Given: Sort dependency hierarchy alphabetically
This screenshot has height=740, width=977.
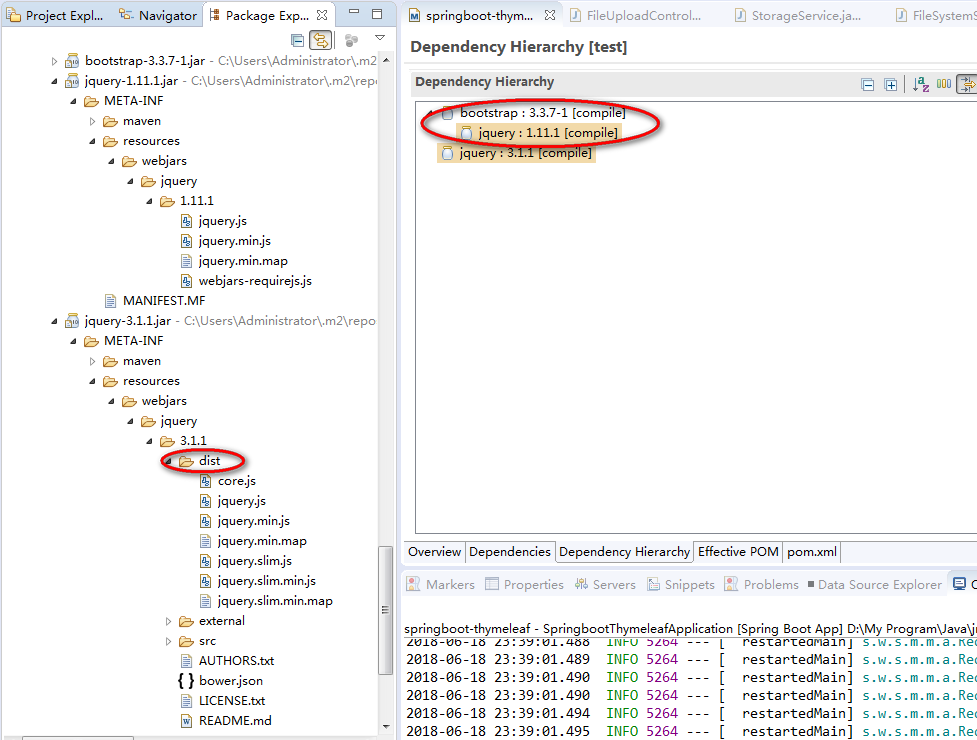Looking at the screenshot, I should click(920, 84).
